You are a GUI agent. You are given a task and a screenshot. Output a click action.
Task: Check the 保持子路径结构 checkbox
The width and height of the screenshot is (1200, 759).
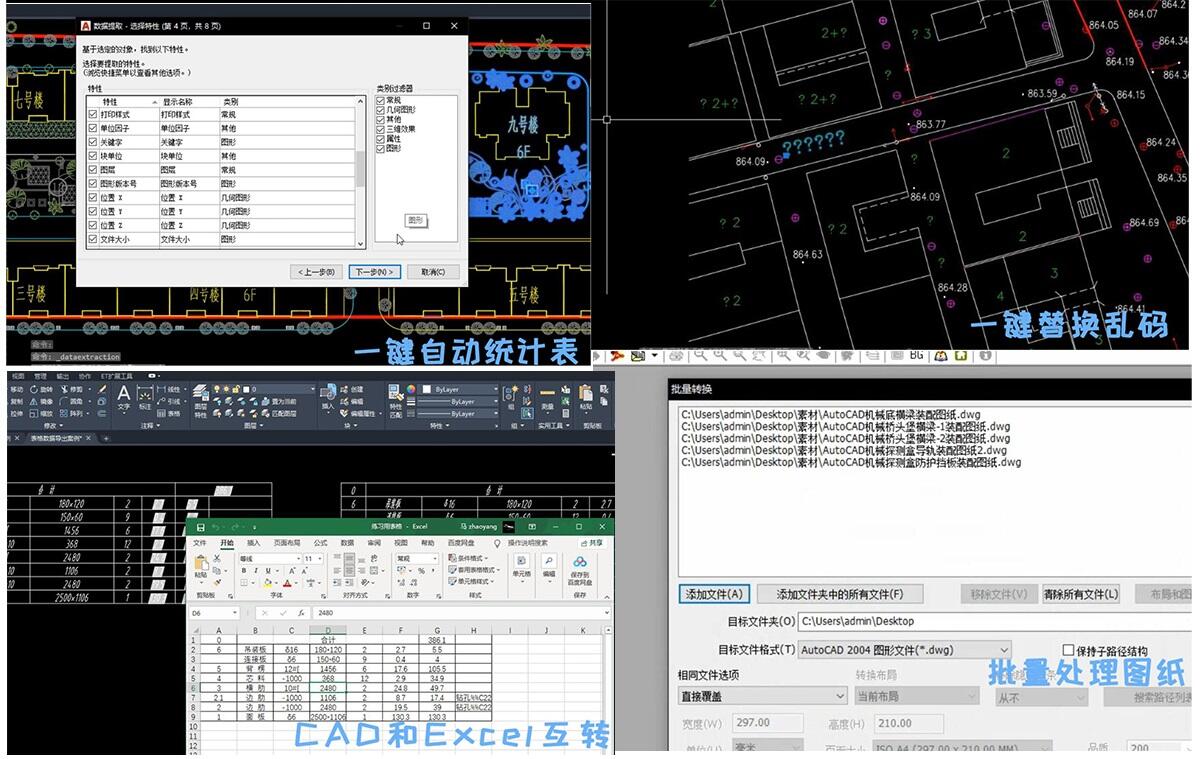pyautogui.click(x=1068, y=650)
